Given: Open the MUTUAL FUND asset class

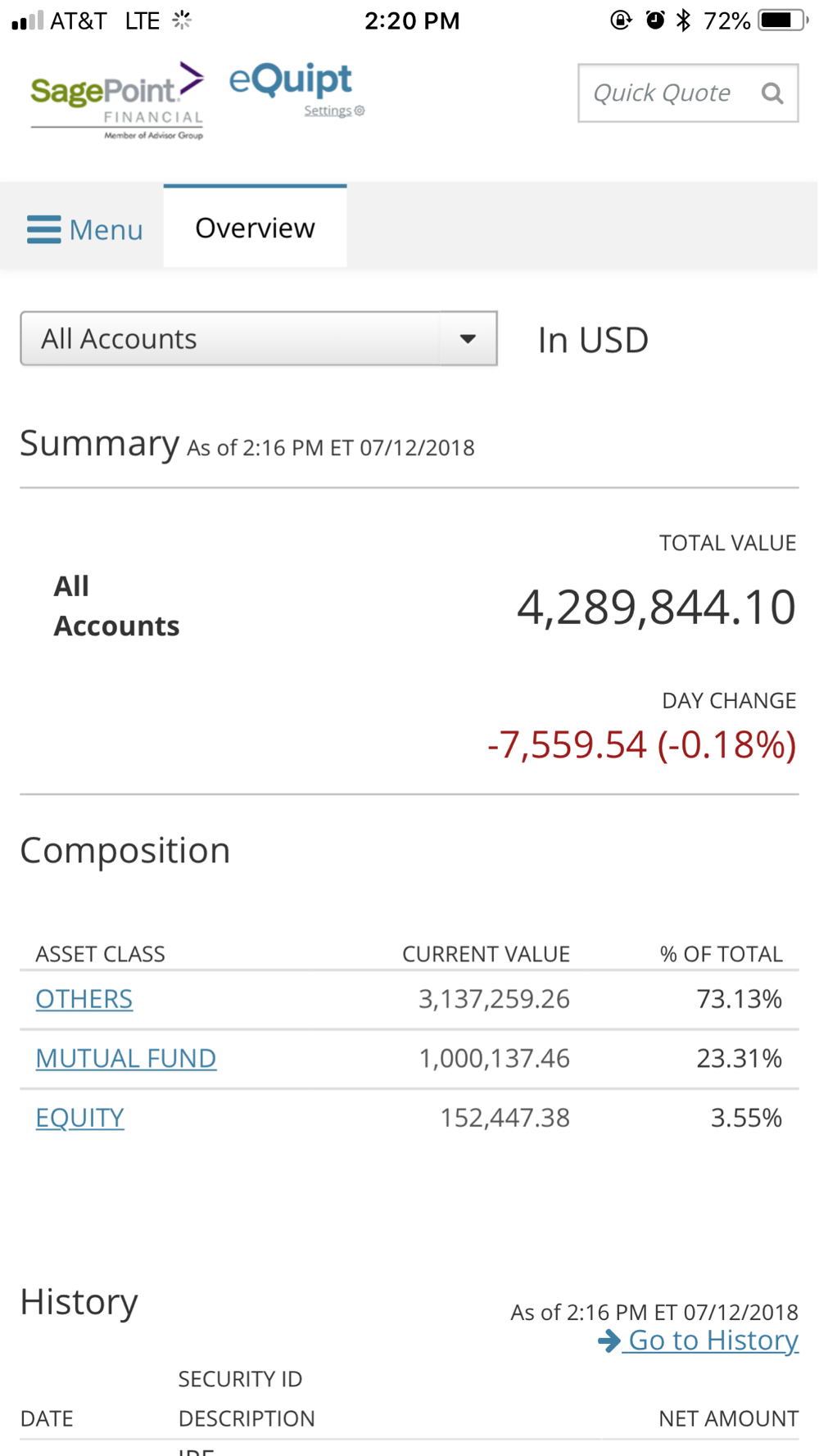Looking at the screenshot, I should click(x=125, y=1058).
